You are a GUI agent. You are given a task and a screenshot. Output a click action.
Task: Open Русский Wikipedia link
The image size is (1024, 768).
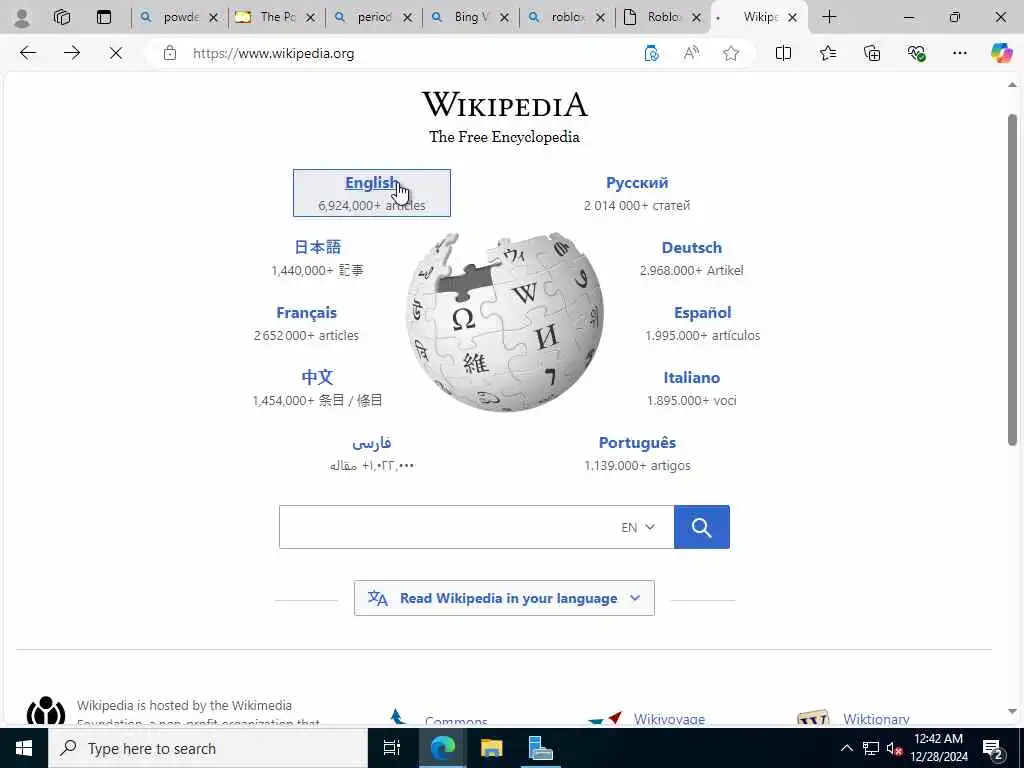[637, 193]
